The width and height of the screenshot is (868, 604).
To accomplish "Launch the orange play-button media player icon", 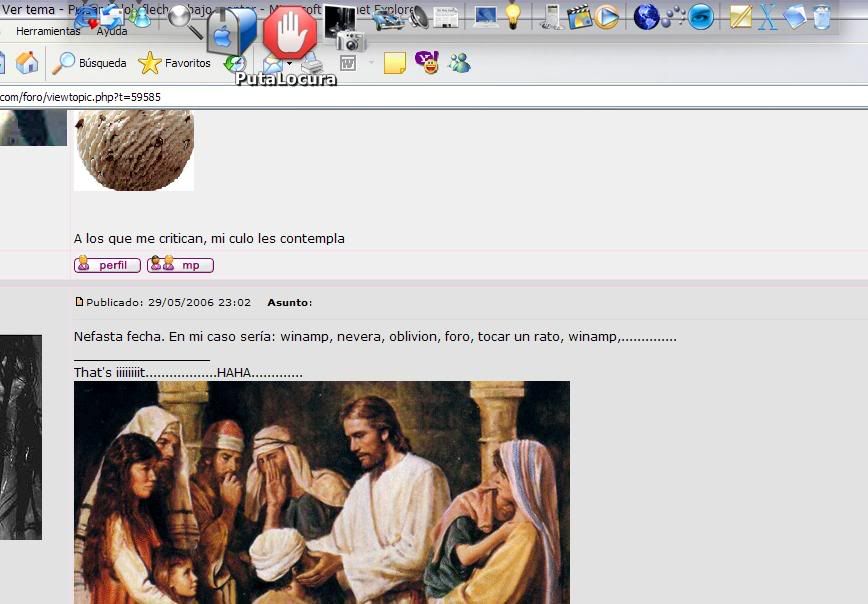I will tap(607, 17).
